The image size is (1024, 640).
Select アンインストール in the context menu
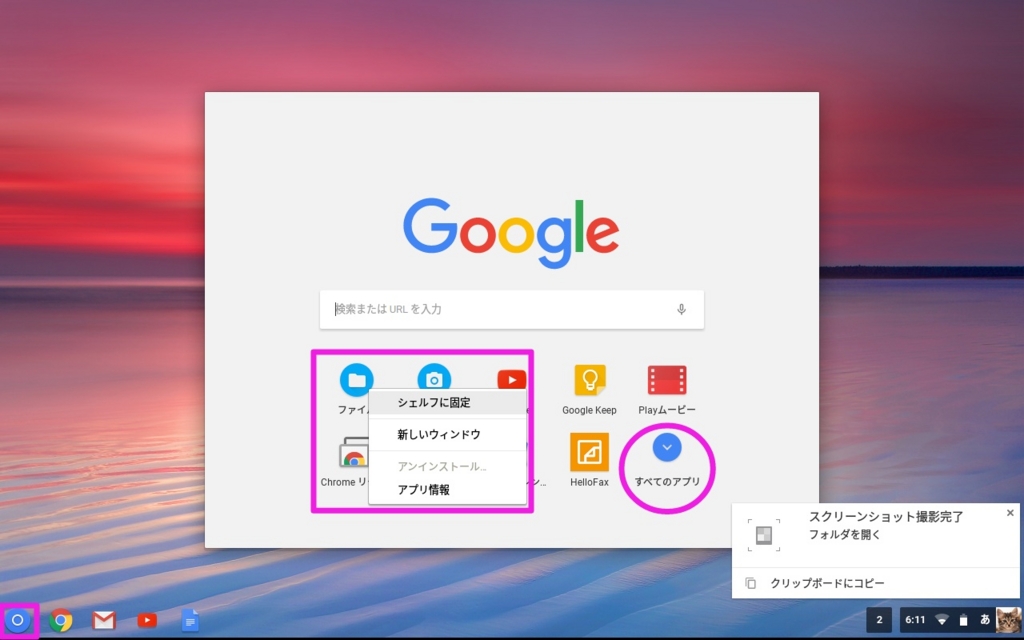(447, 466)
